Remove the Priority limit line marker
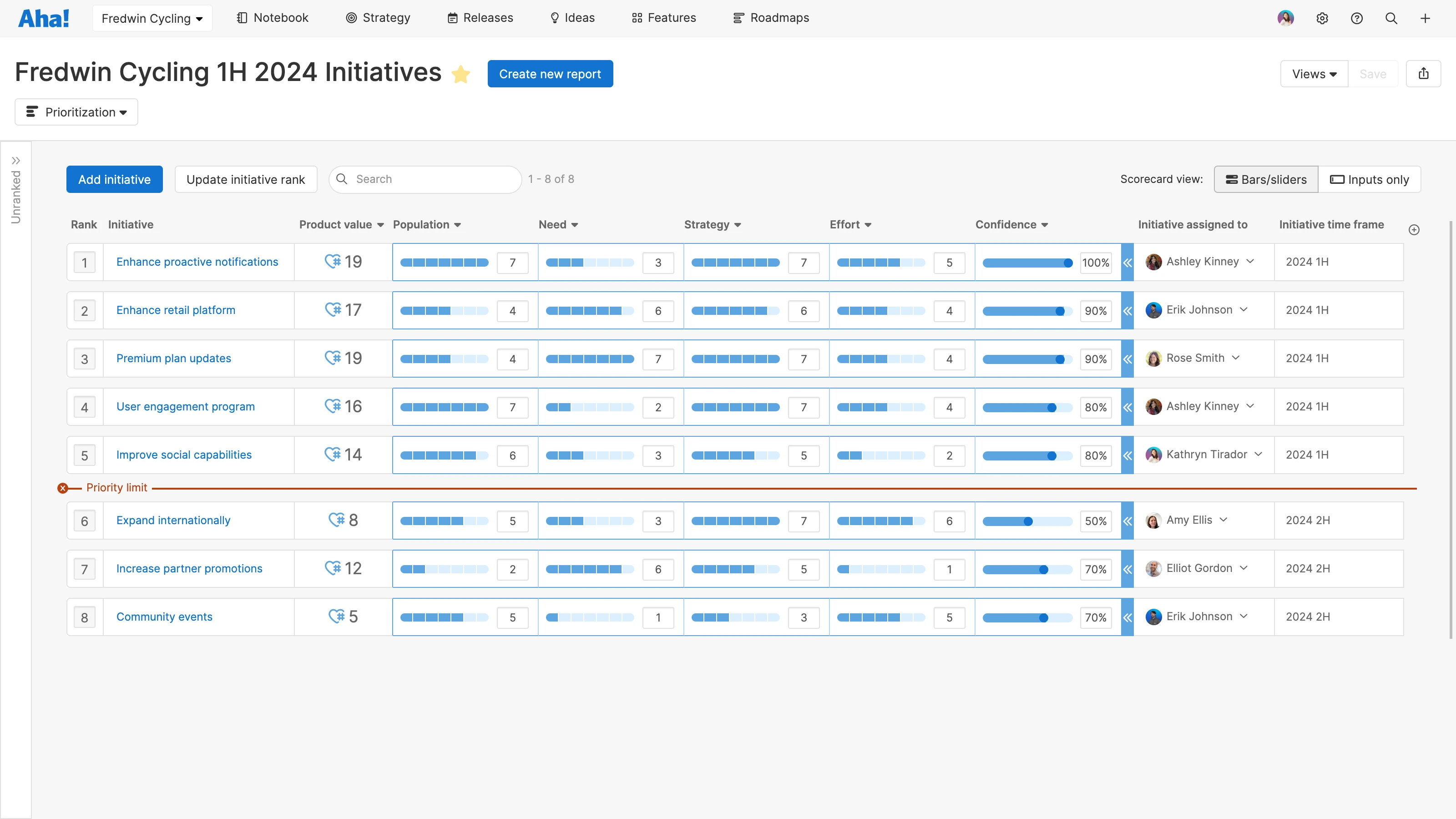 [x=63, y=488]
